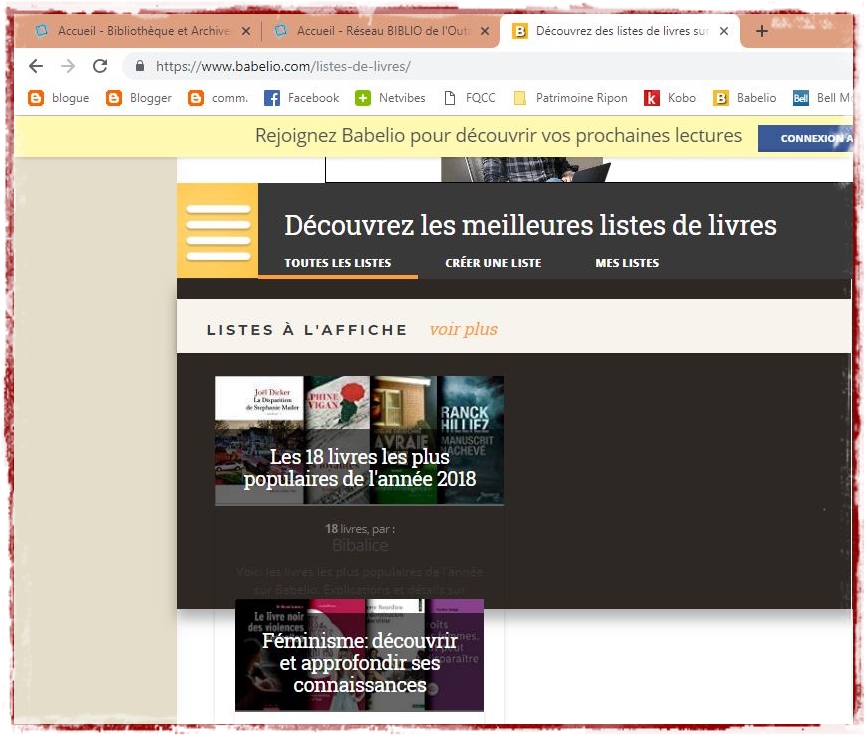Select MES LISTES menu item
The image size is (867, 738).
pyautogui.click(x=627, y=263)
